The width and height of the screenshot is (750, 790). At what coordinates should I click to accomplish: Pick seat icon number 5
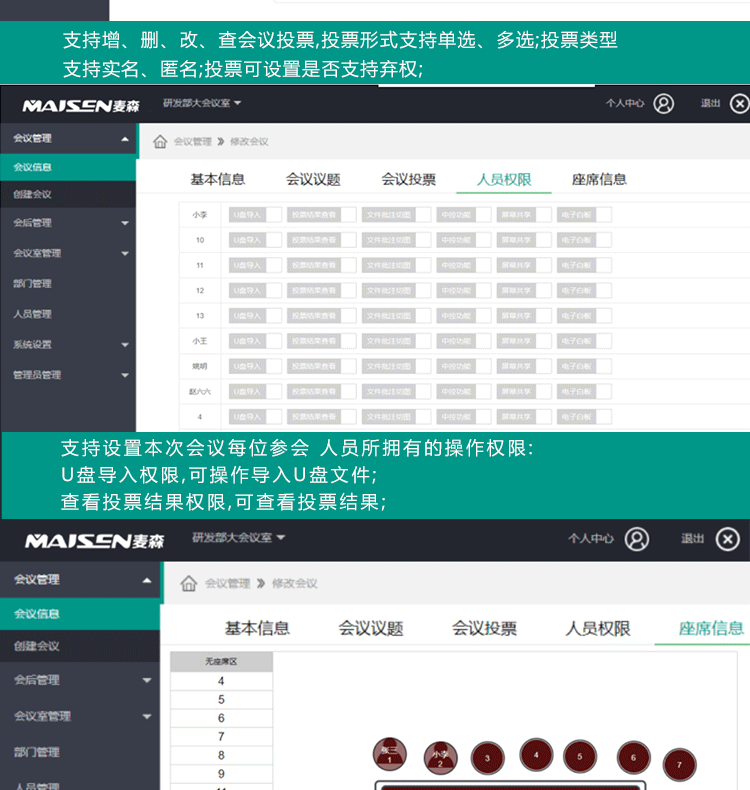point(580,757)
